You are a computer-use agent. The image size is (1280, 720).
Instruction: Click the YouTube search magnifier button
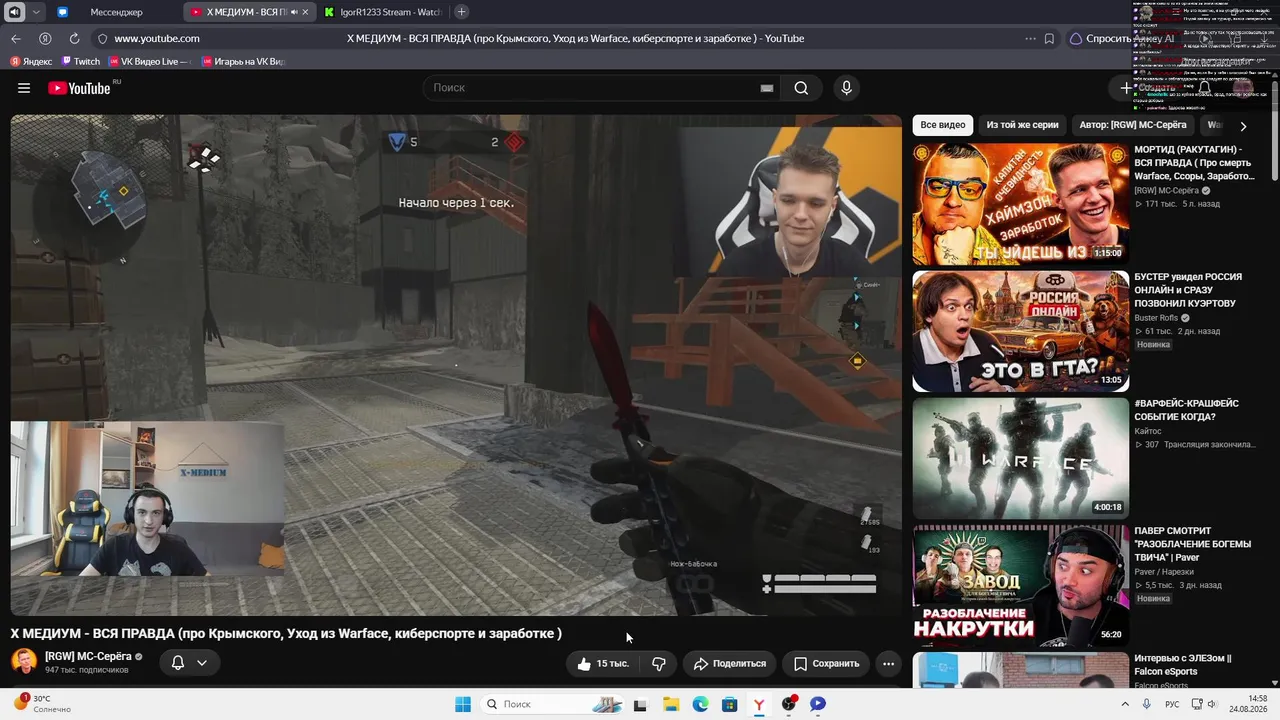[x=801, y=88]
